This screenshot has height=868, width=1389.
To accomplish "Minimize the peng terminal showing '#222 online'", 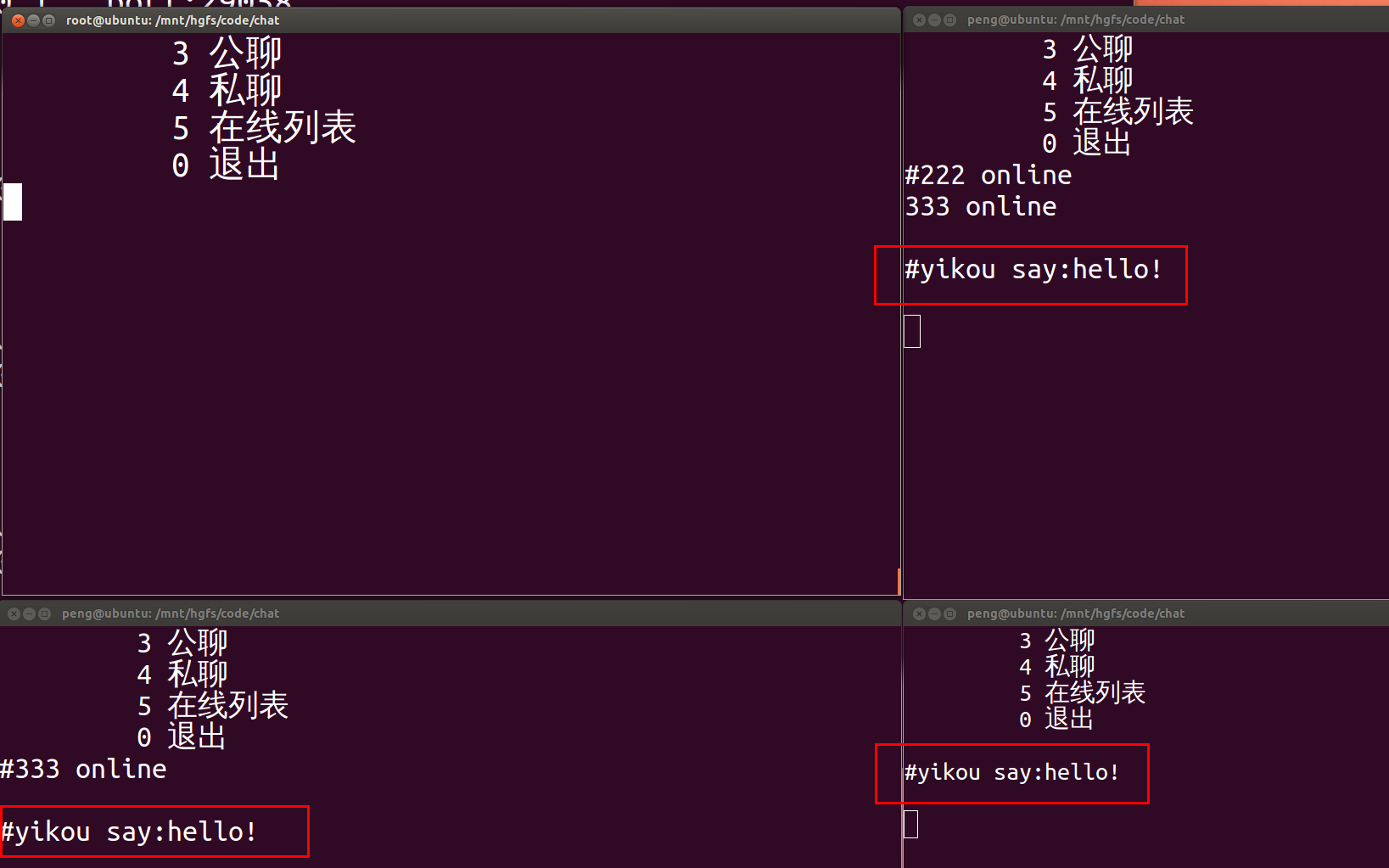I will (934, 20).
